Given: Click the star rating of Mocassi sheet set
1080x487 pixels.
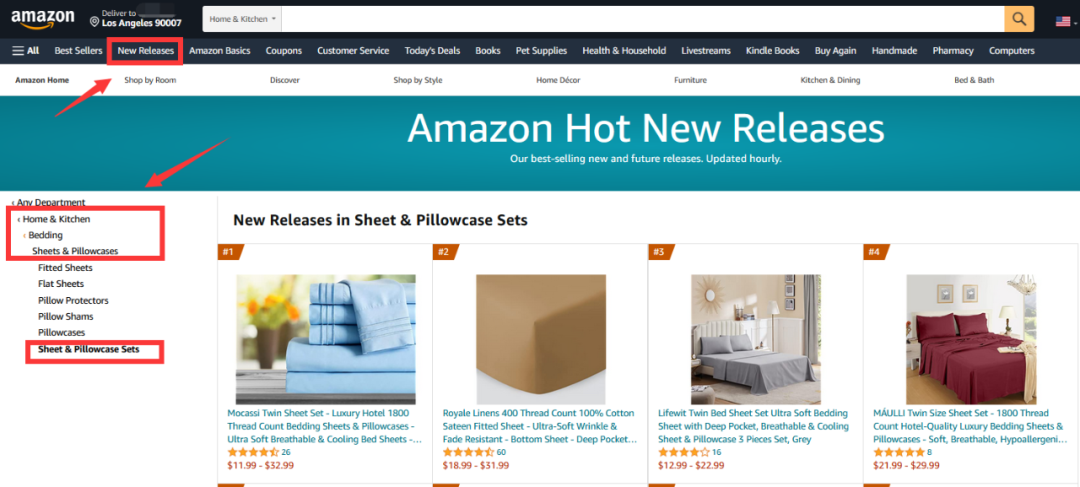Looking at the screenshot, I should coord(253,453).
